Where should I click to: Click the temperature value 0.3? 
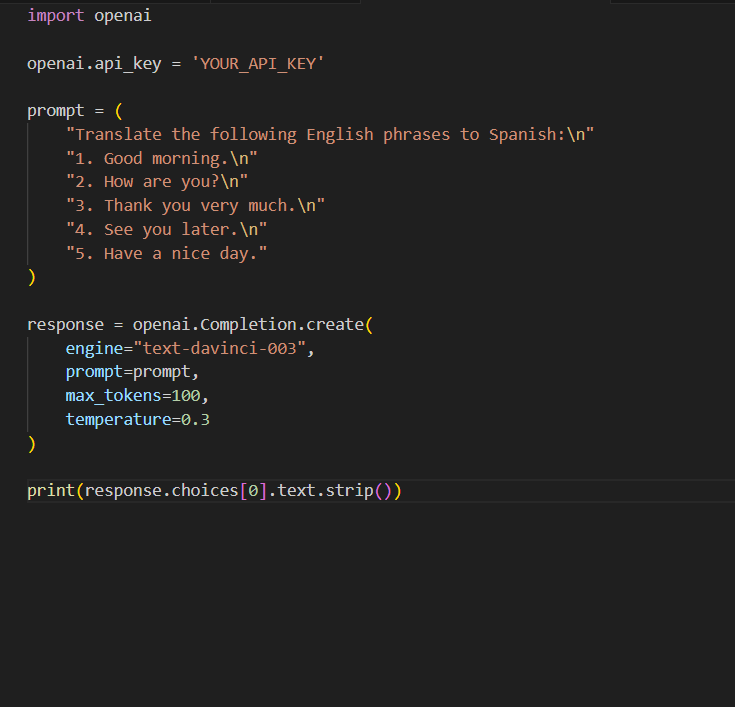coord(195,420)
